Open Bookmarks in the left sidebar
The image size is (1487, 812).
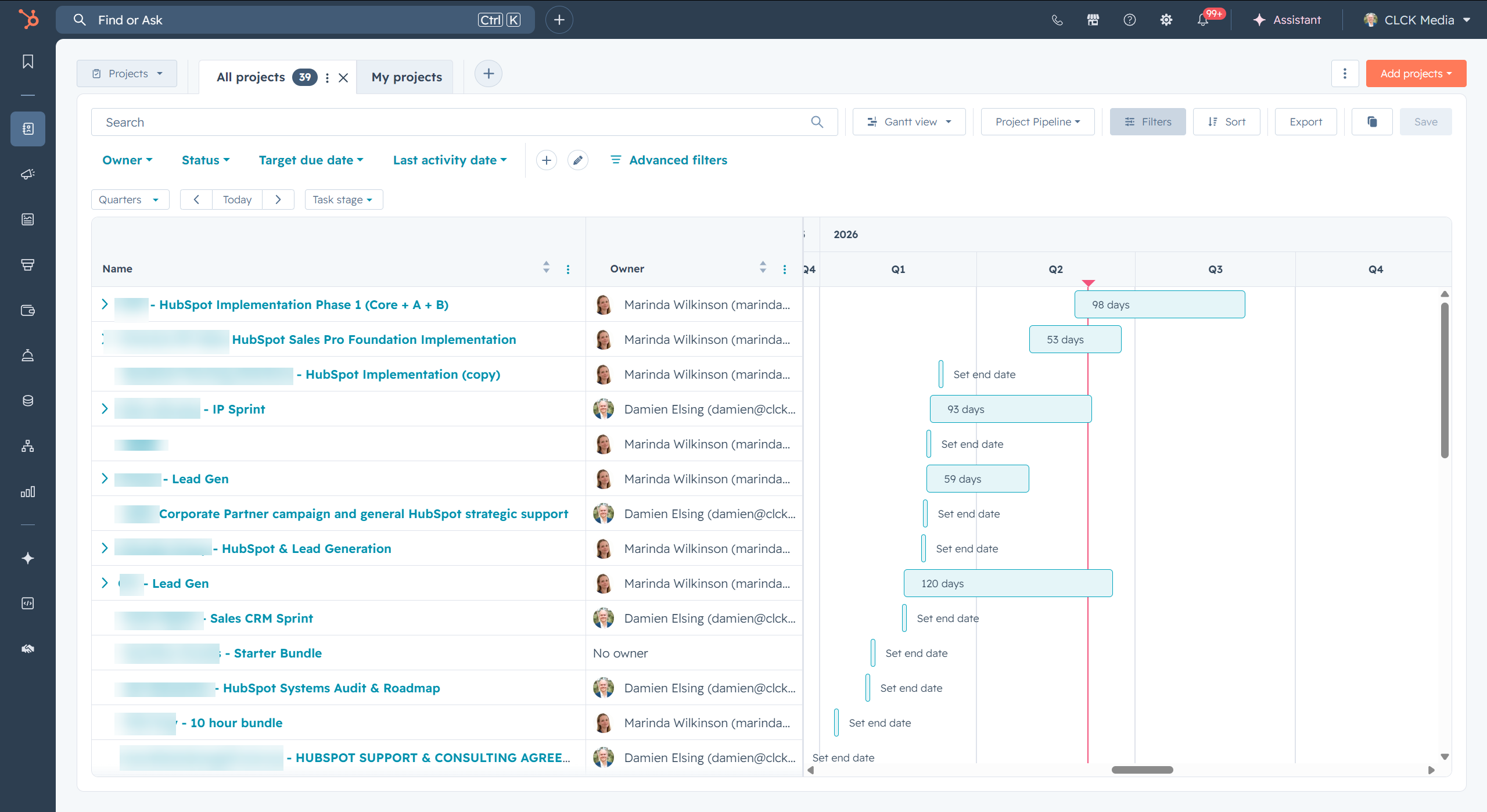(x=28, y=62)
